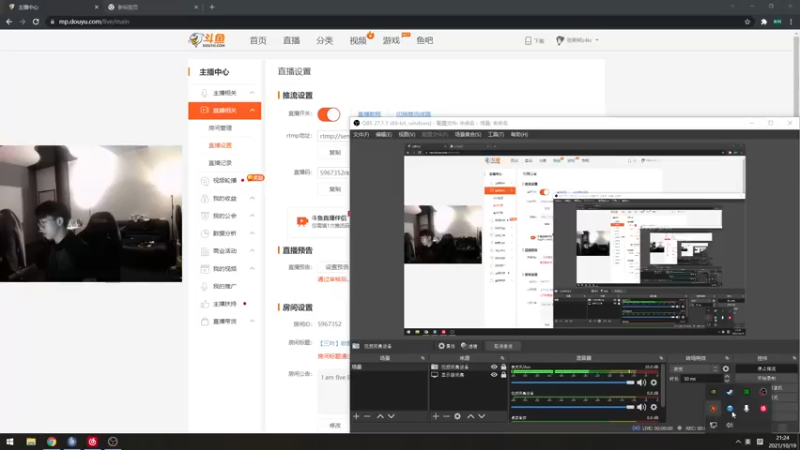Add a new source with plus icon
Screen dimensions: 800x450
(436, 416)
